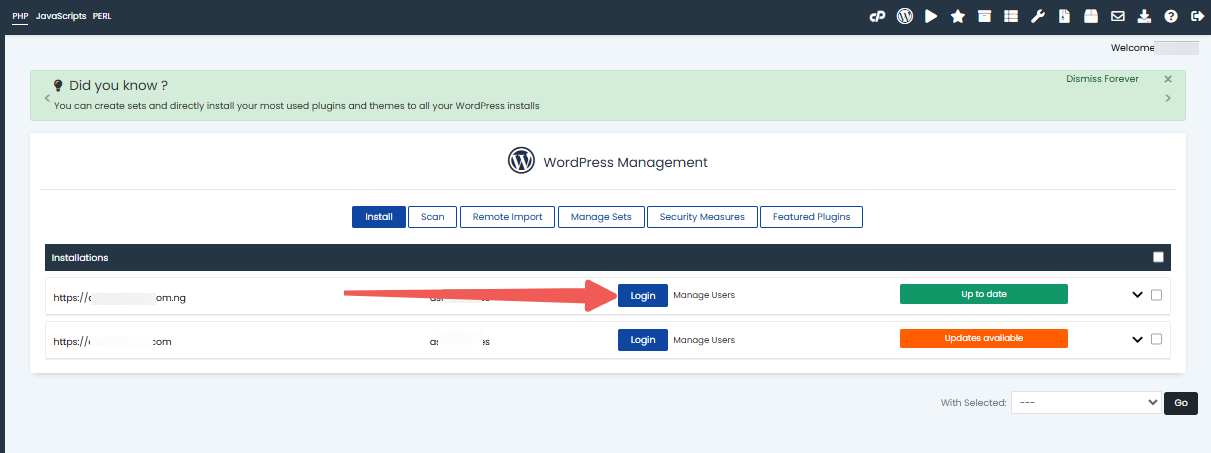
Task: Click Dismiss Forever link
Action: click(1102, 79)
